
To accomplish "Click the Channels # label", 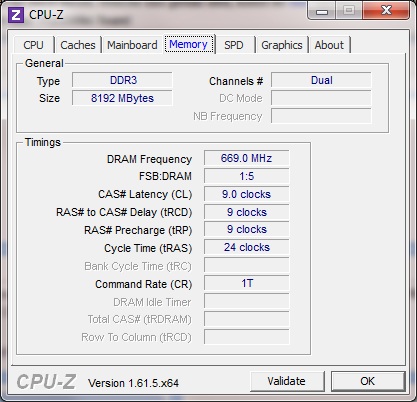I will (236, 81).
